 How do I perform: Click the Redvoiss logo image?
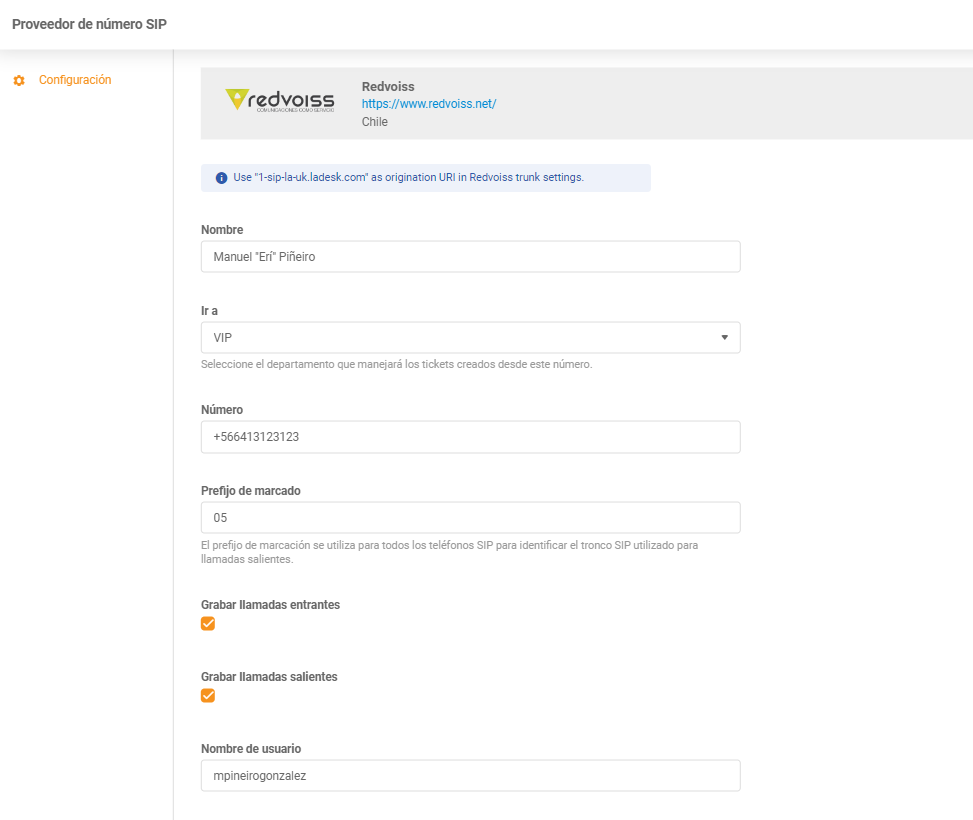click(x=279, y=103)
